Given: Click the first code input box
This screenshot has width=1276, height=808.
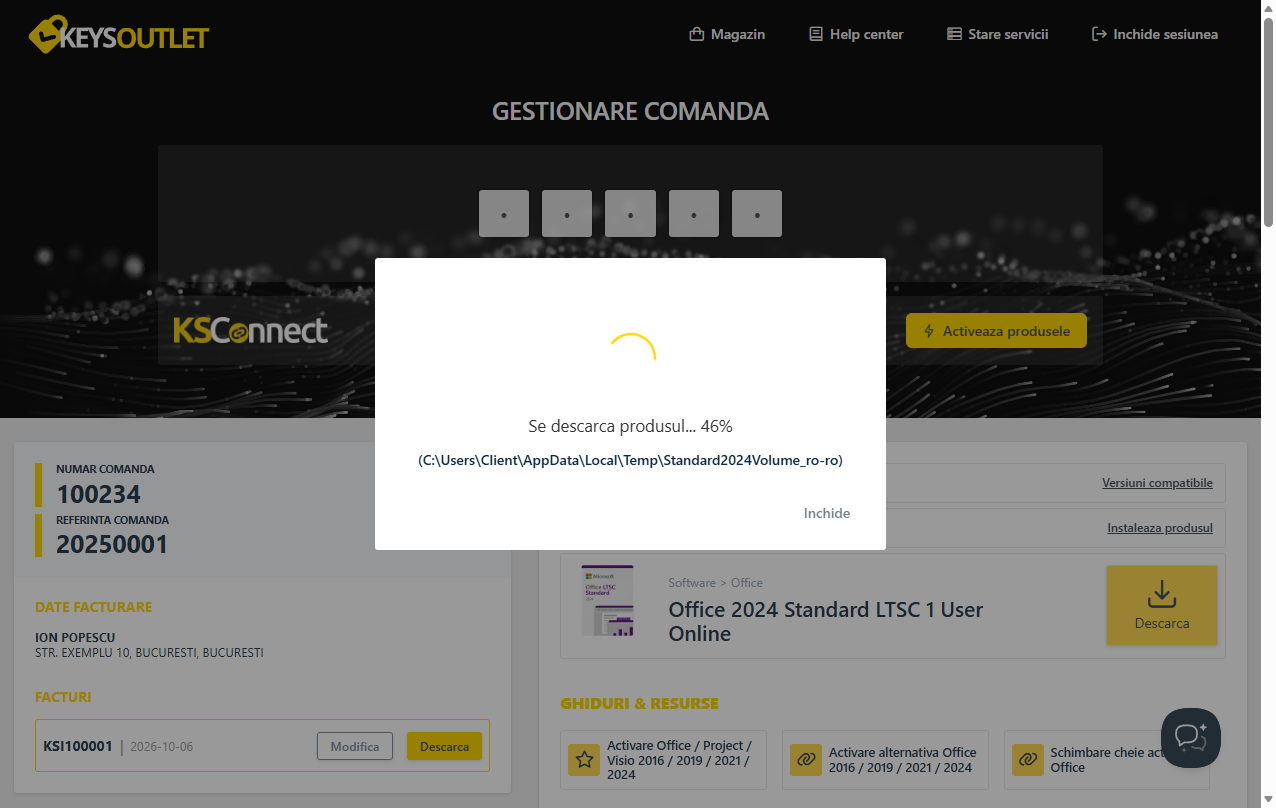Looking at the screenshot, I should [504, 214].
